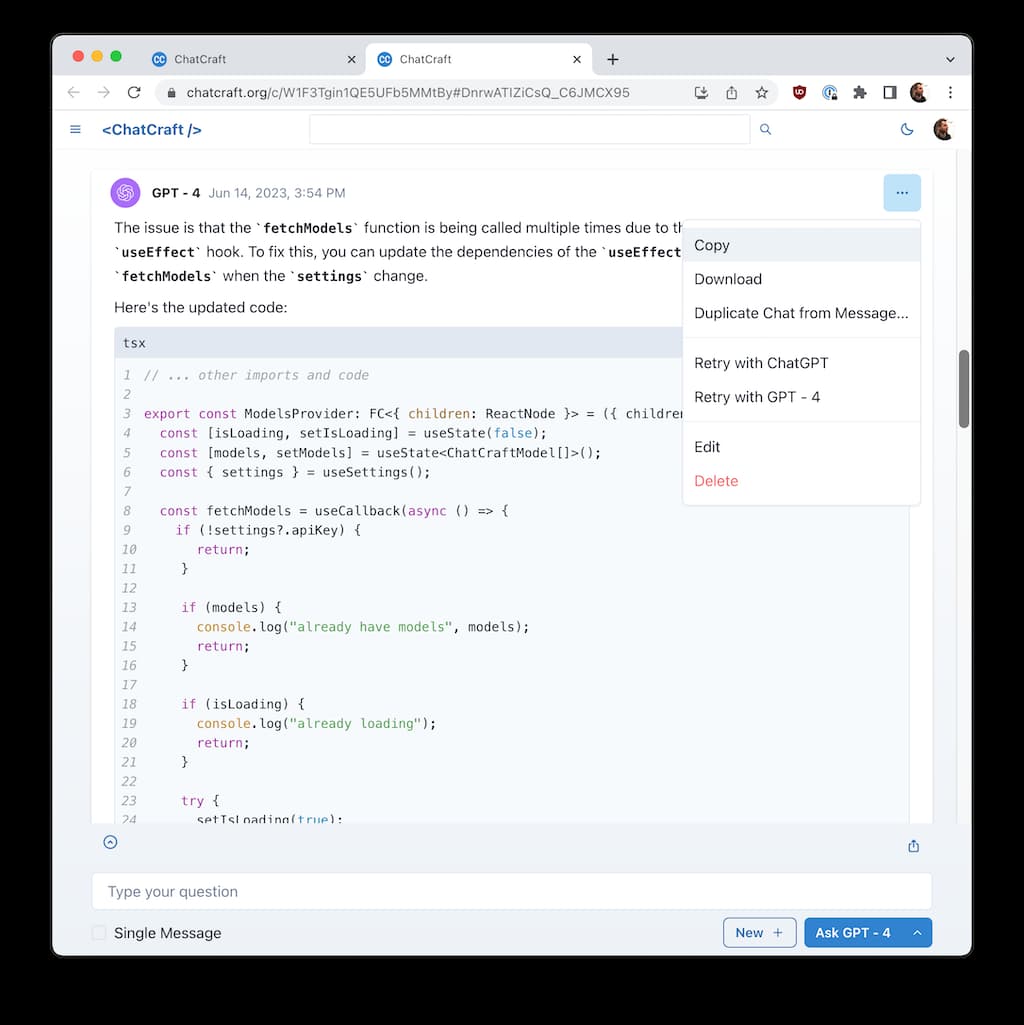Screen dimensions: 1024x1025
Task: Open the extensions puzzle icon
Action: pos(859,93)
